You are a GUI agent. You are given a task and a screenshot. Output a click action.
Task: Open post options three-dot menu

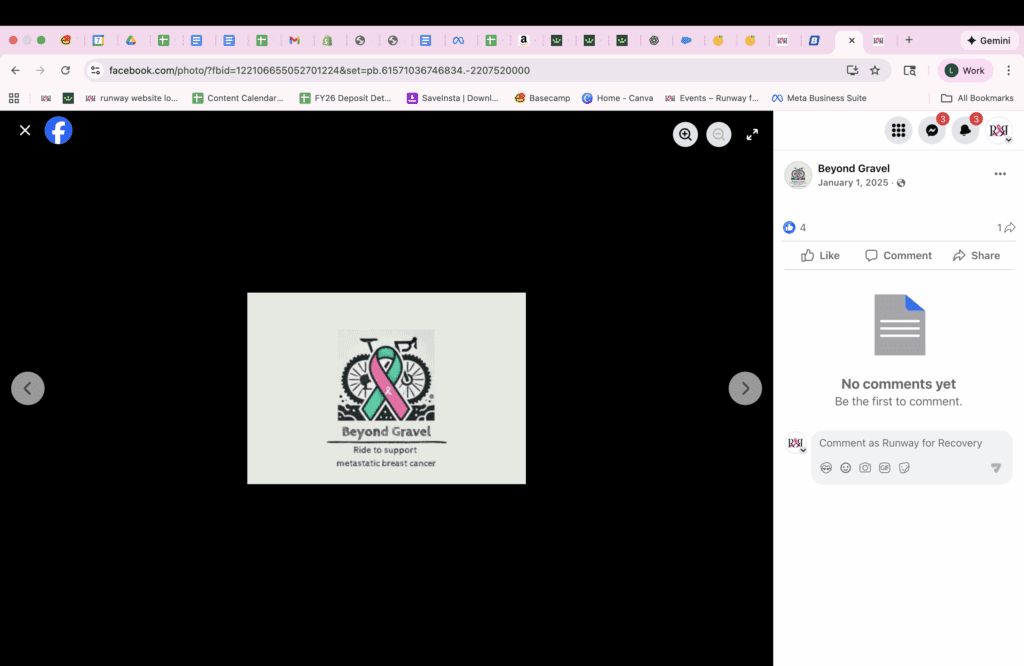click(999, 174)
